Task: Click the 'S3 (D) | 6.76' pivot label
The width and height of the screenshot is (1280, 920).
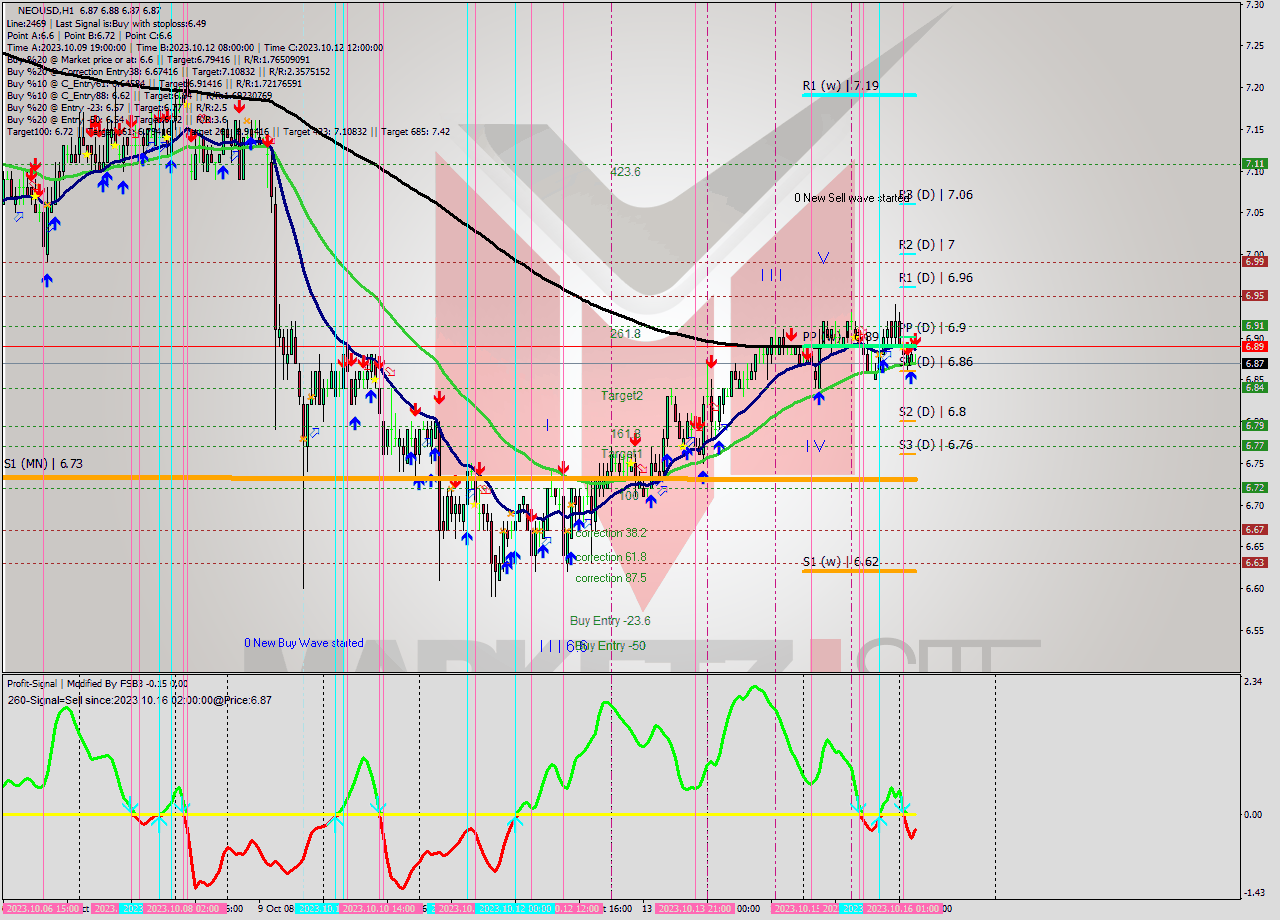Action: (x=935, y=445)
